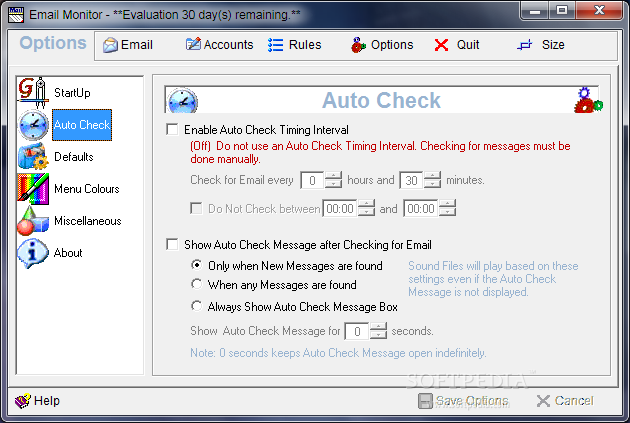This screenshot has height=423, width=630.
Task: Click the Miscellaneous shapes icon
Action: 33,221
